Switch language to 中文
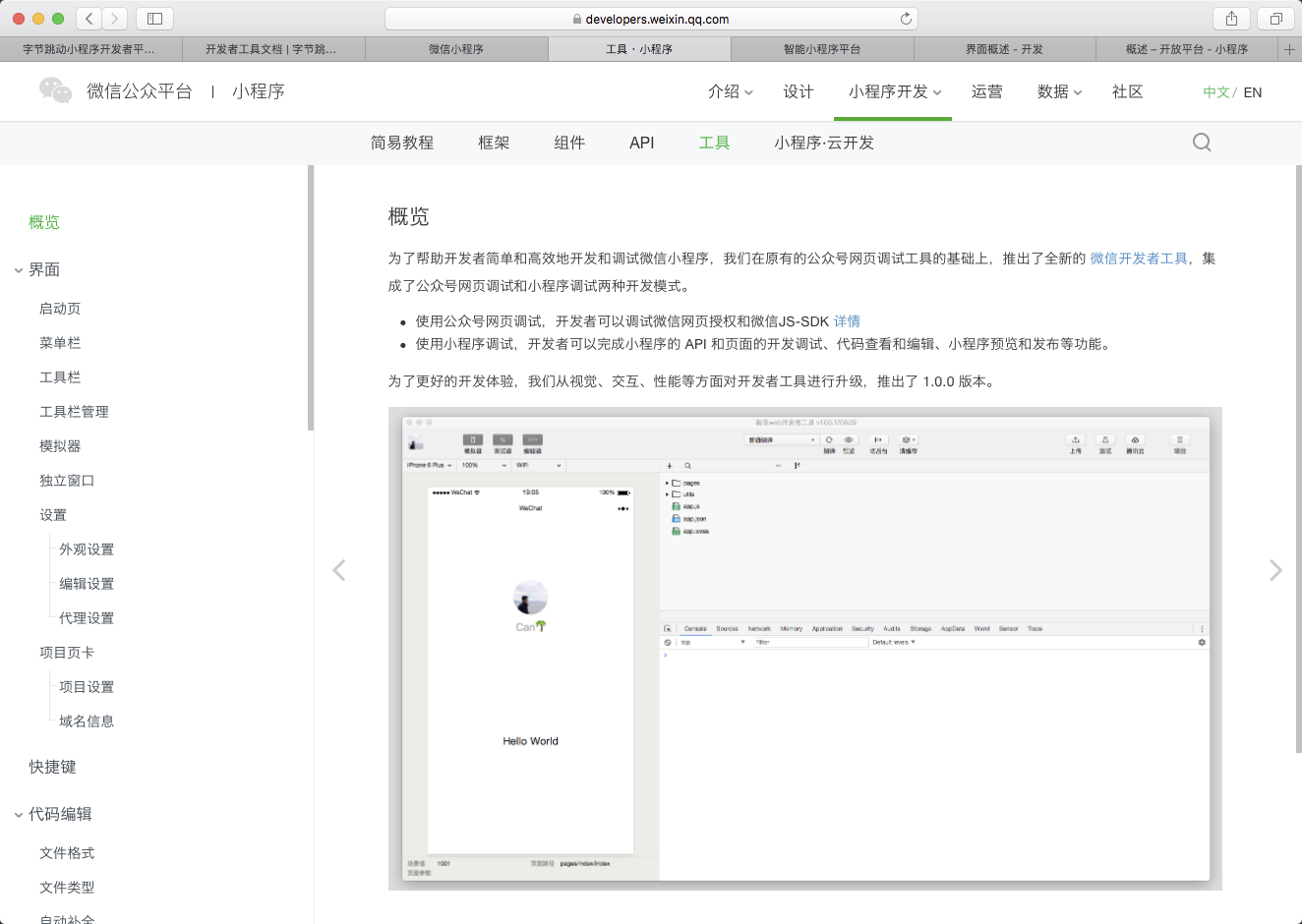1302x924 pixels. point(1216,92)
